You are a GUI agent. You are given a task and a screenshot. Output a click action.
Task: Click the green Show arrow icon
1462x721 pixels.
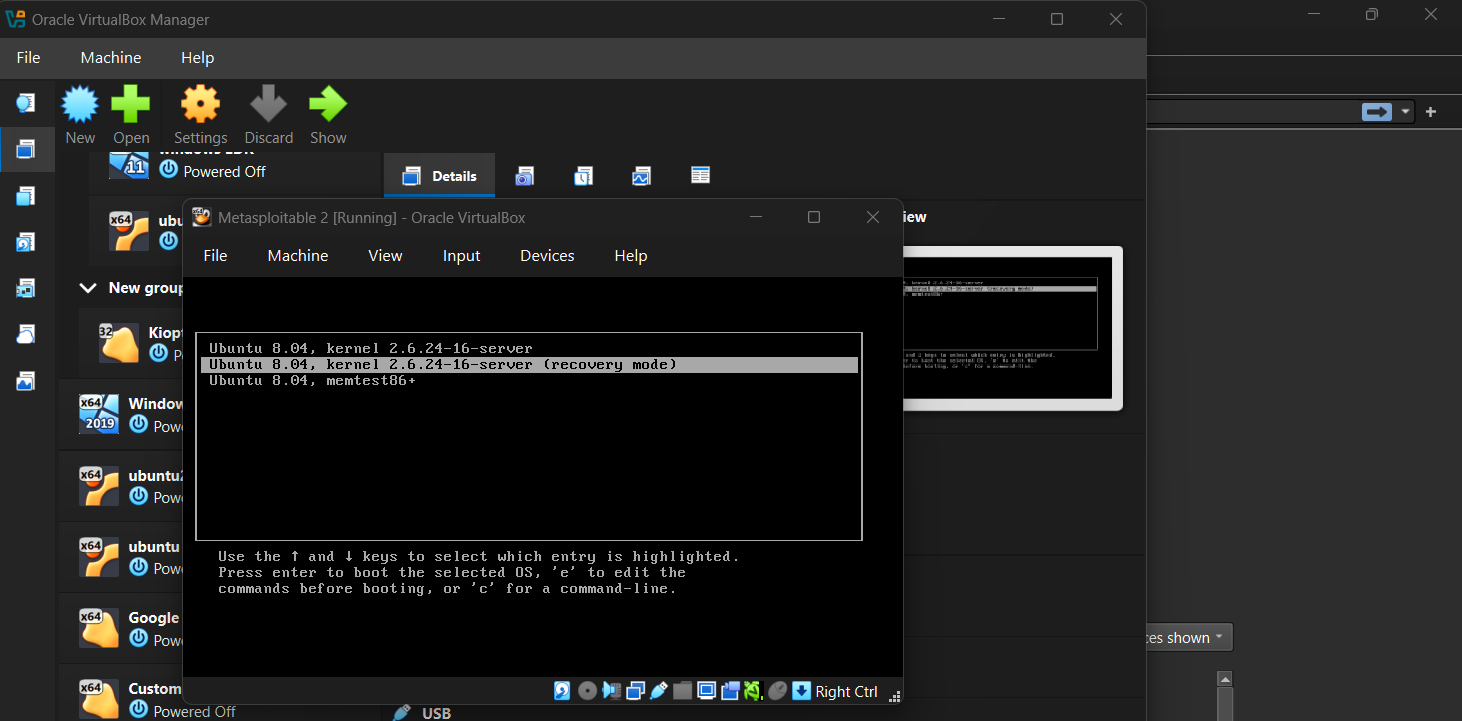327,105
